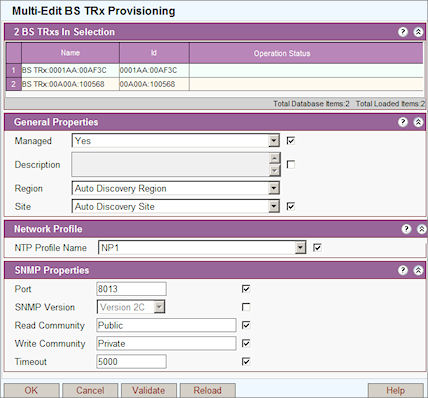Uncheck the Managed field checkbox
The width and height of the screenshot is (428, 398).
pos(291,141)
